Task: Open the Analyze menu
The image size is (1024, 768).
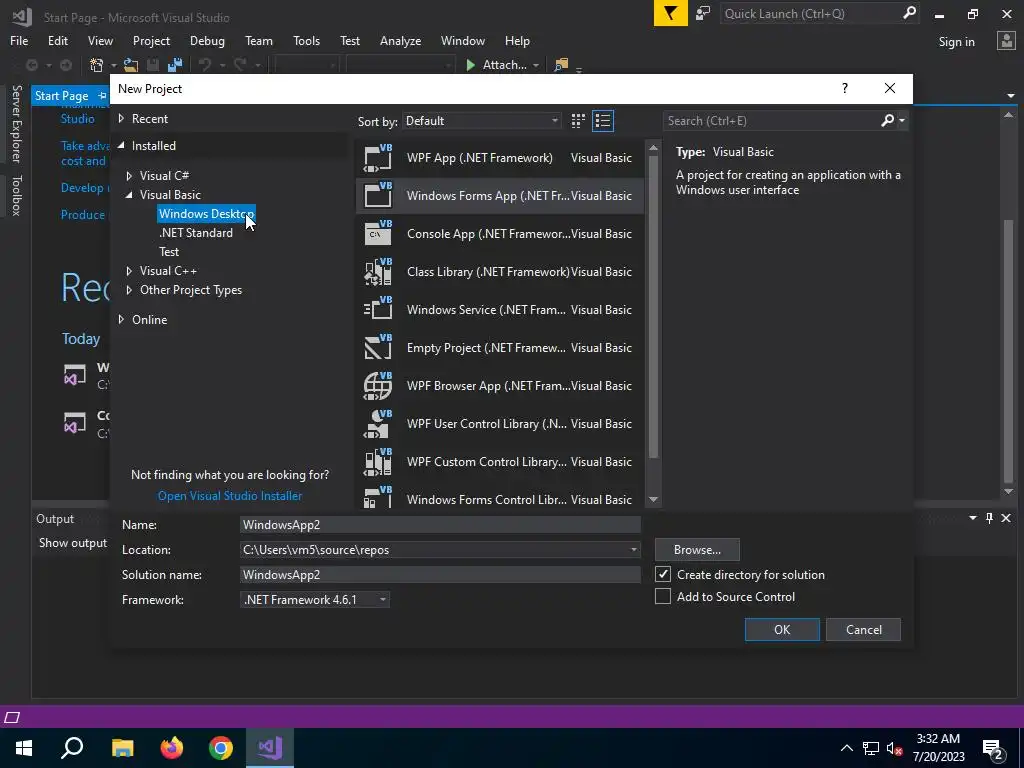Action: click(x=400, y=40)
